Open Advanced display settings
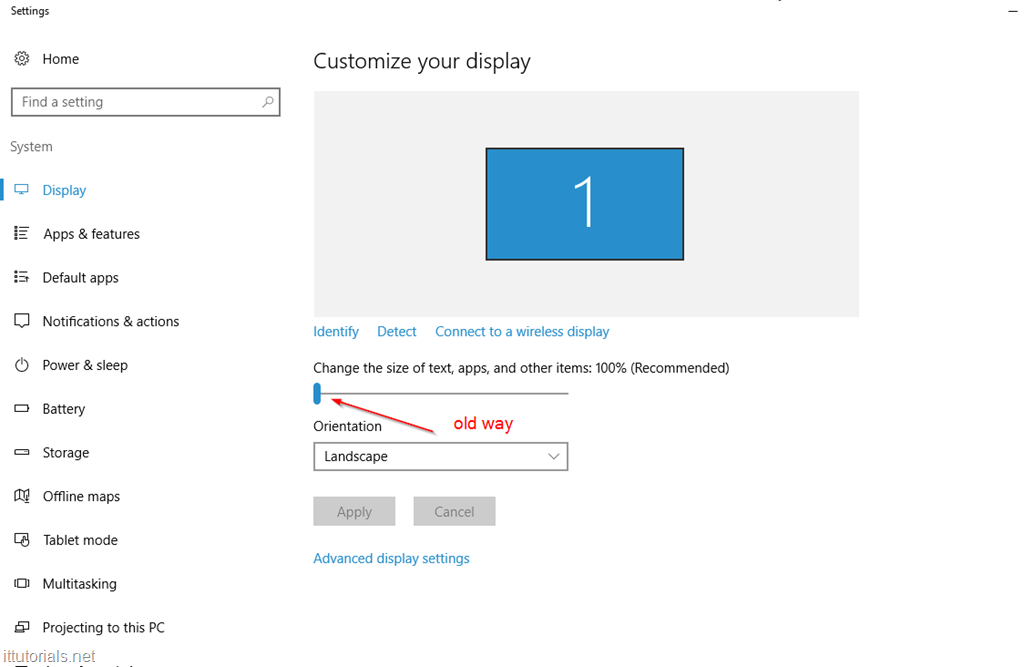This screenshot has width=1024, height=667. coord(391,558)
